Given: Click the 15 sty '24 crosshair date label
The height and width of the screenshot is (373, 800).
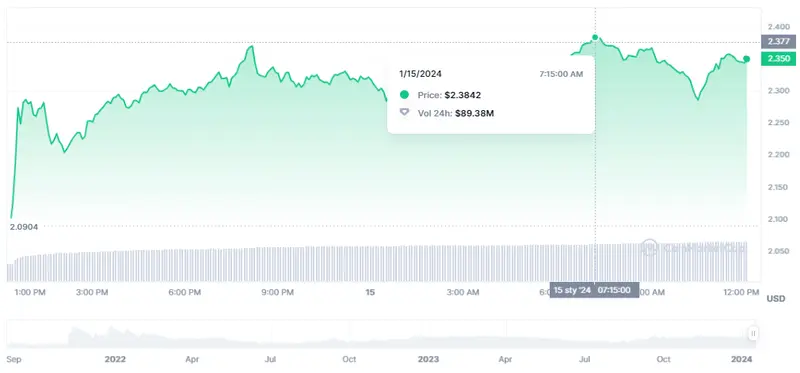Looking at the screenshot, I should coord(572,290).
